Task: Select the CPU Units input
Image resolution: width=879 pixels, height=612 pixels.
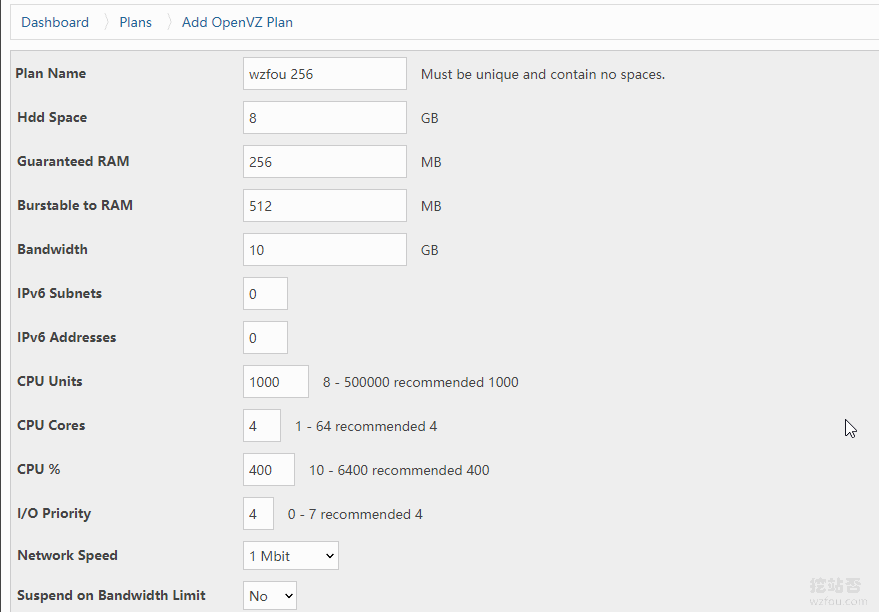Action: click(276, 382)
